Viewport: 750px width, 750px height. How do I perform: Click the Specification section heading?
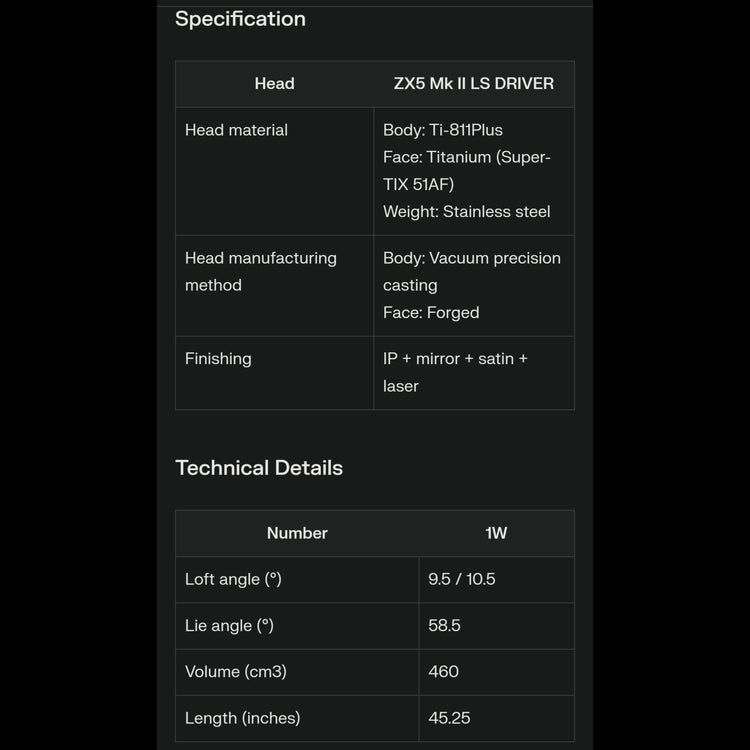pyautogui.click(x=240, y=19)
